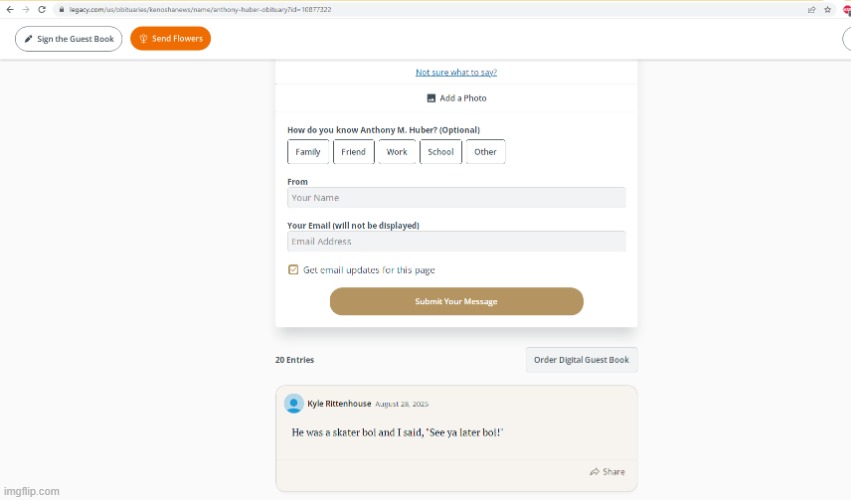Toggle Get email updates checkbox

293,270
